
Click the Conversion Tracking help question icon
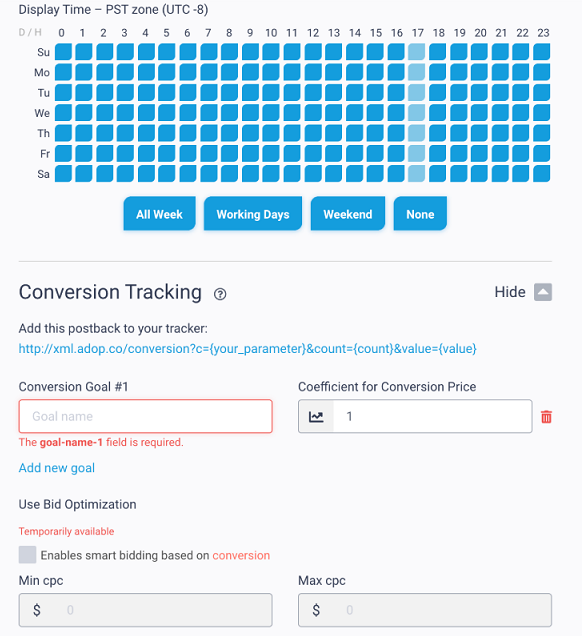220,294
